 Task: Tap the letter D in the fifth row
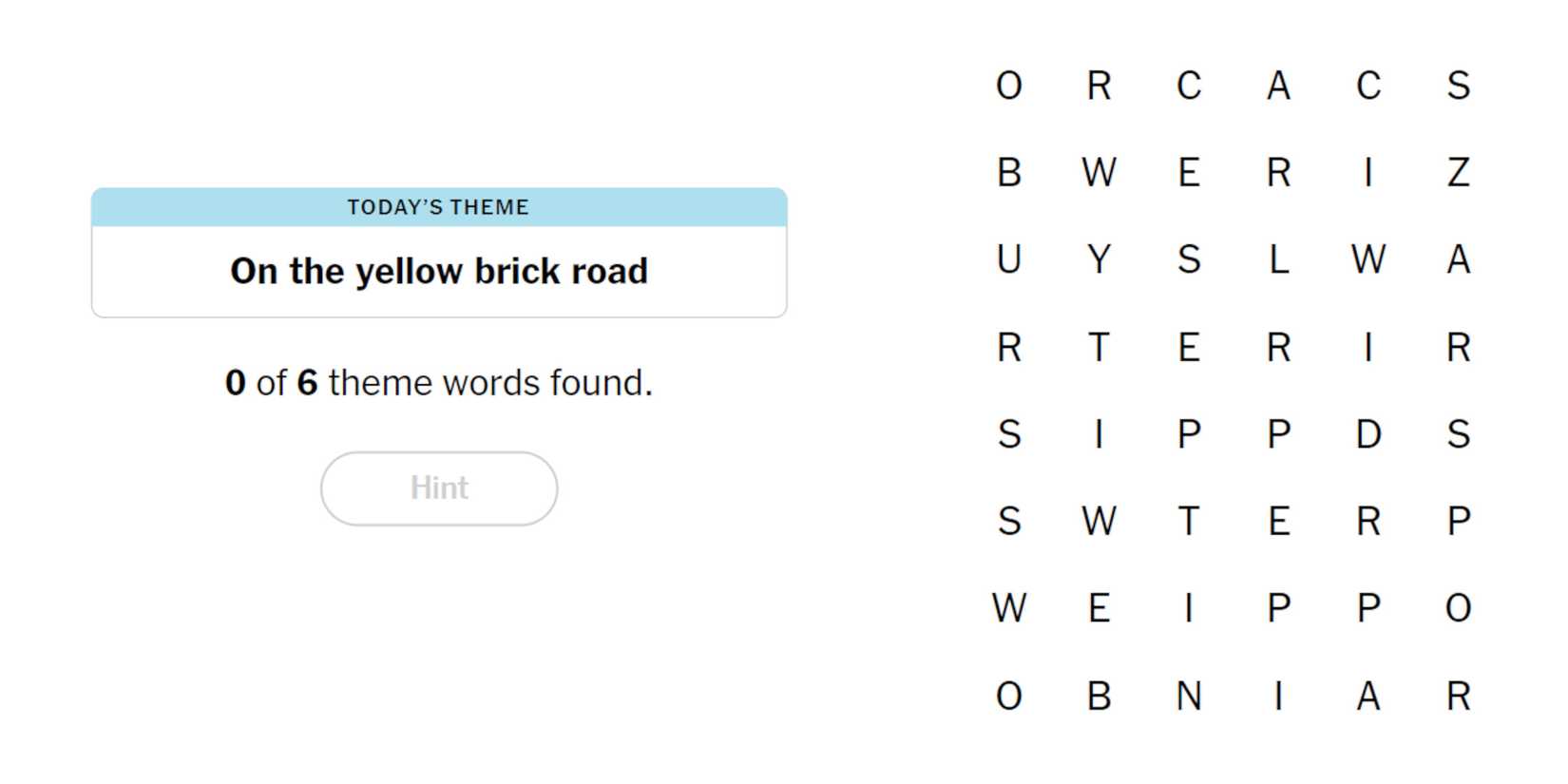point(1367,434)
